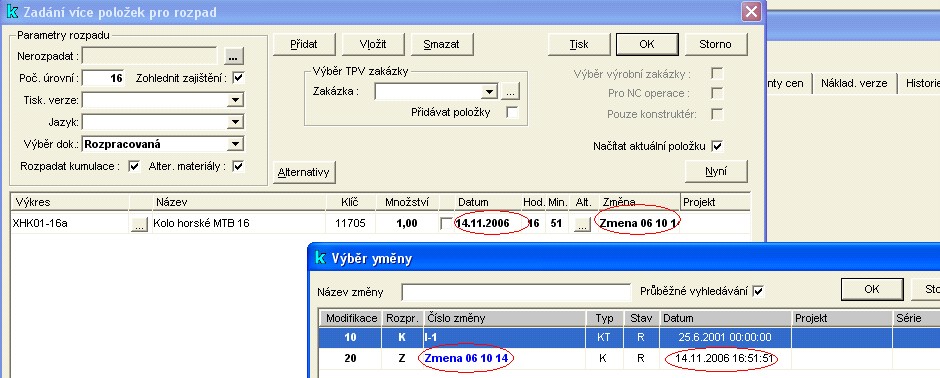940x378 pixels.
Task: Sort by the Výkres column header
Action: (x=70, y=202)
